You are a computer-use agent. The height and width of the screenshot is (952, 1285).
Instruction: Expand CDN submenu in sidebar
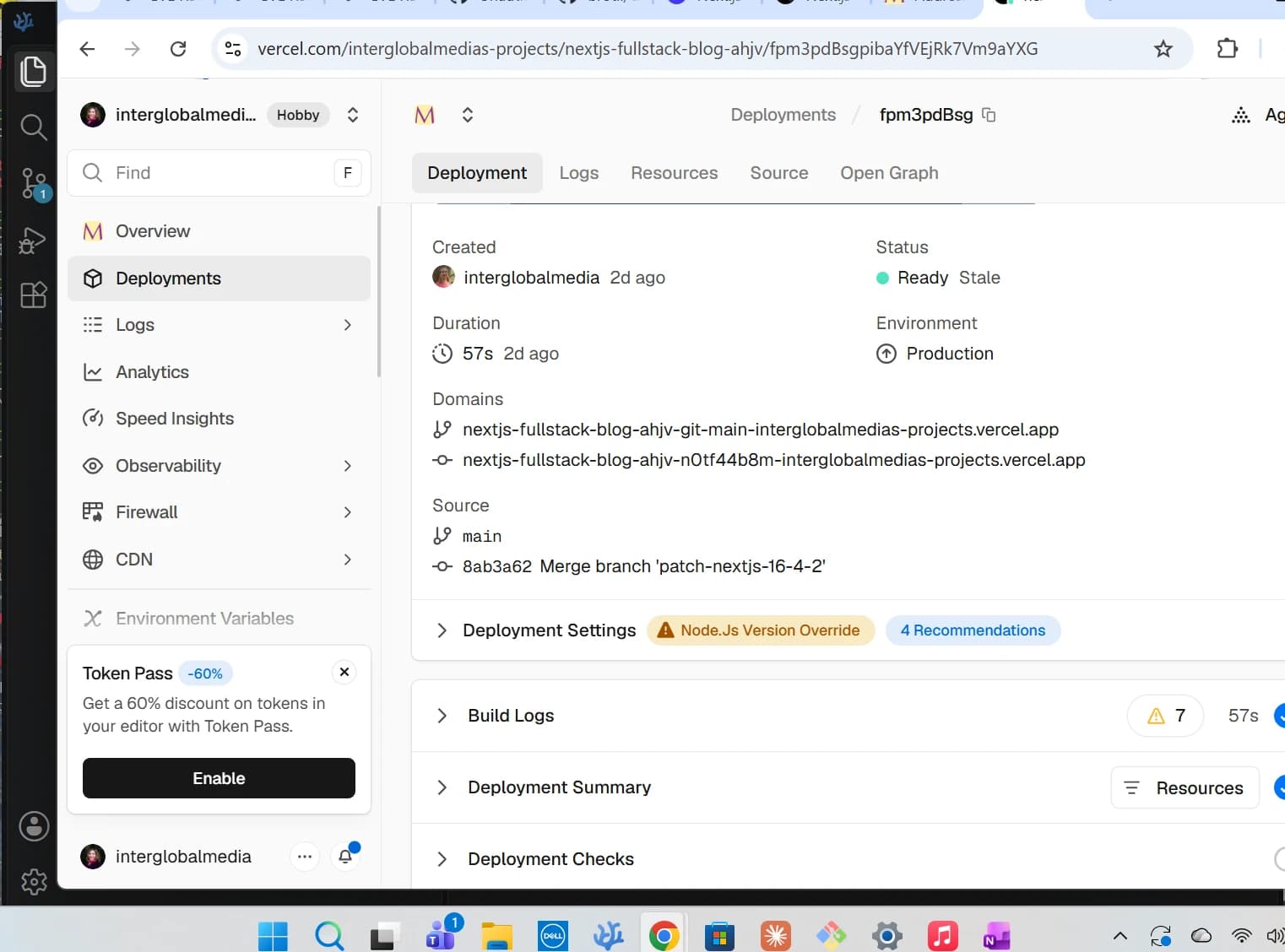coord(348,560)
